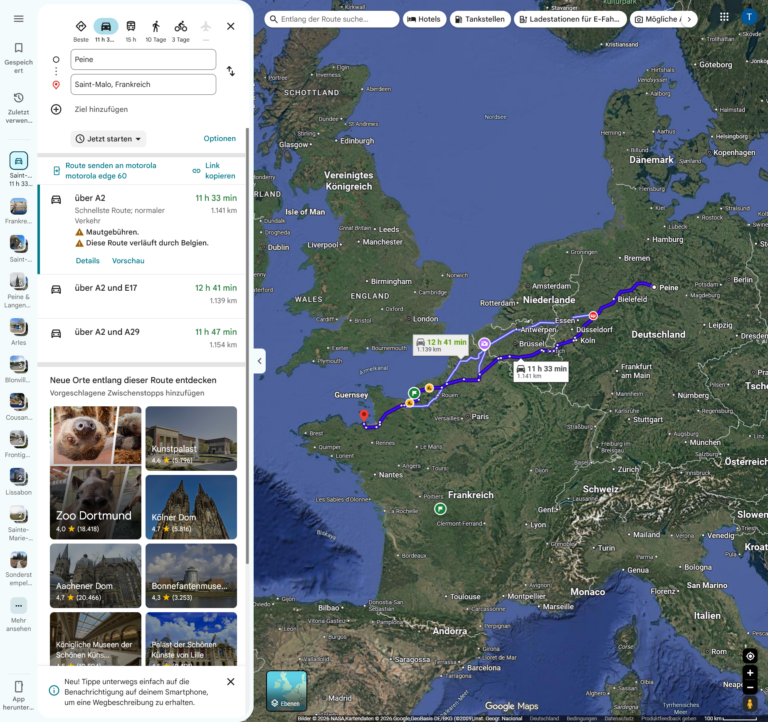Open route Optionen
This screenshot has width=768, height=722.
coord(219,139)
